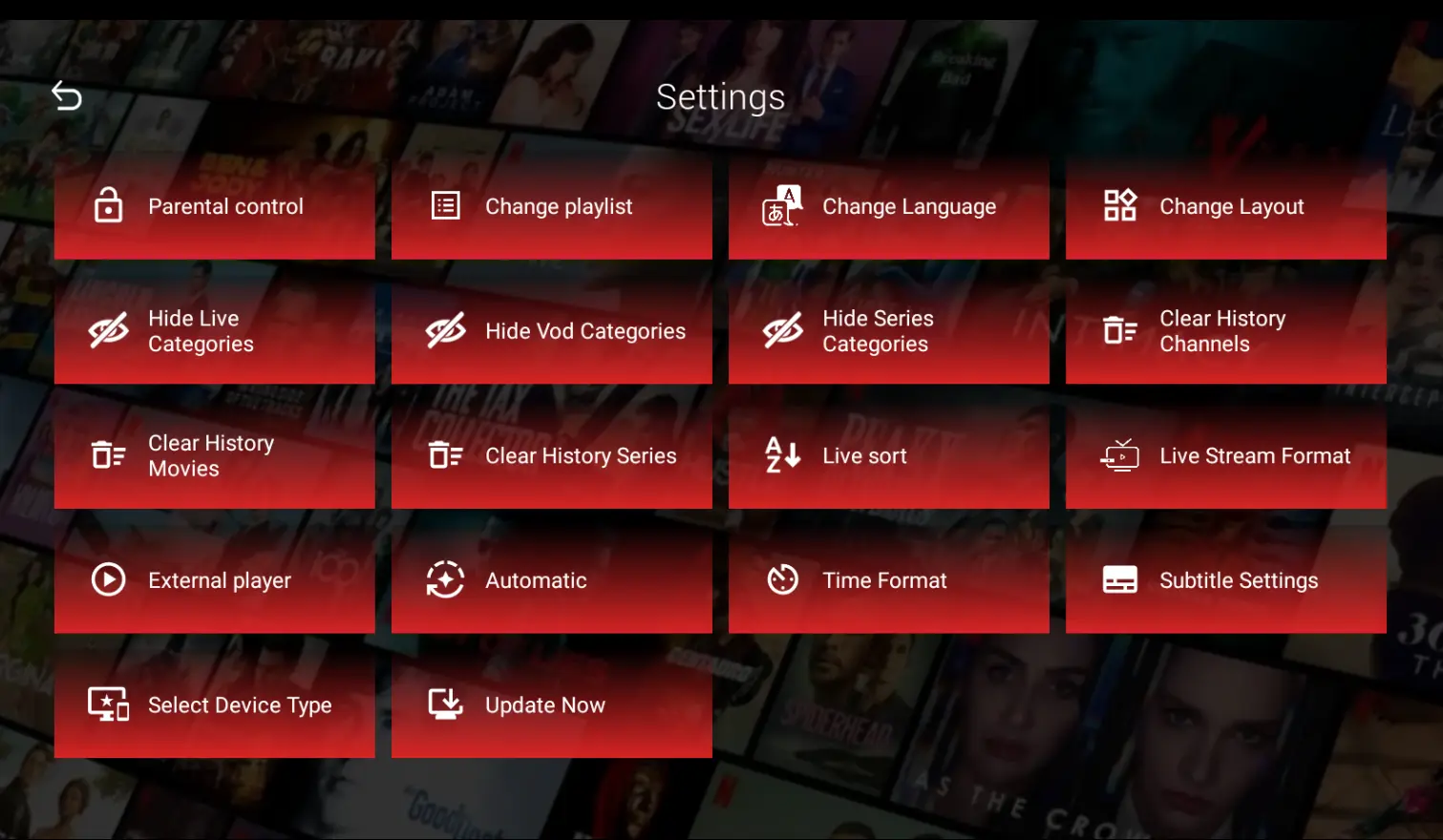Select the "Hide Vod Categories" label
This screenshot has width=1443, height=840.
585,331
